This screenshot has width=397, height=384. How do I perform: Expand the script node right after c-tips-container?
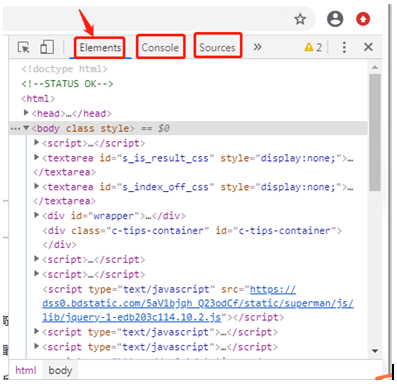tap(37, 259)
